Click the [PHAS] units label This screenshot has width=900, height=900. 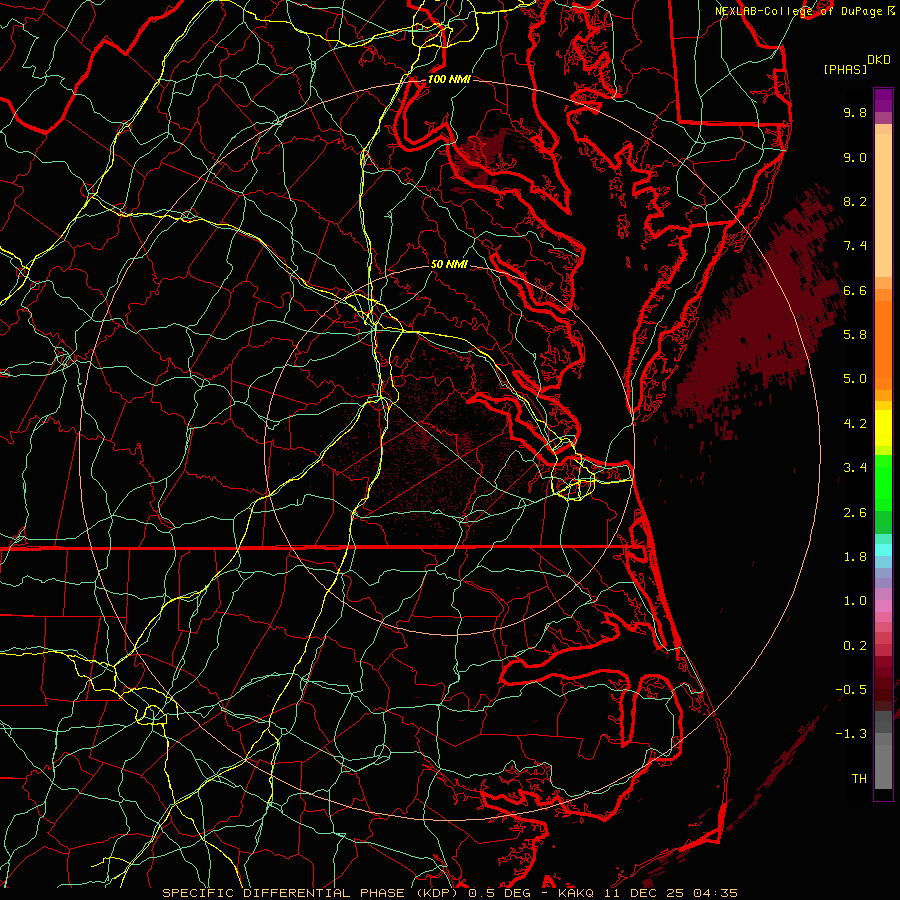click(x=845, y=69)
